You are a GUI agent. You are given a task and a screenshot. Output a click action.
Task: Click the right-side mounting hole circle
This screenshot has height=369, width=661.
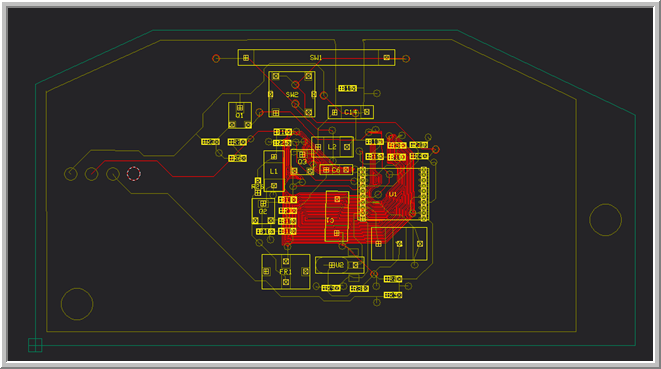pyautogui.click(x=605, y=220)
